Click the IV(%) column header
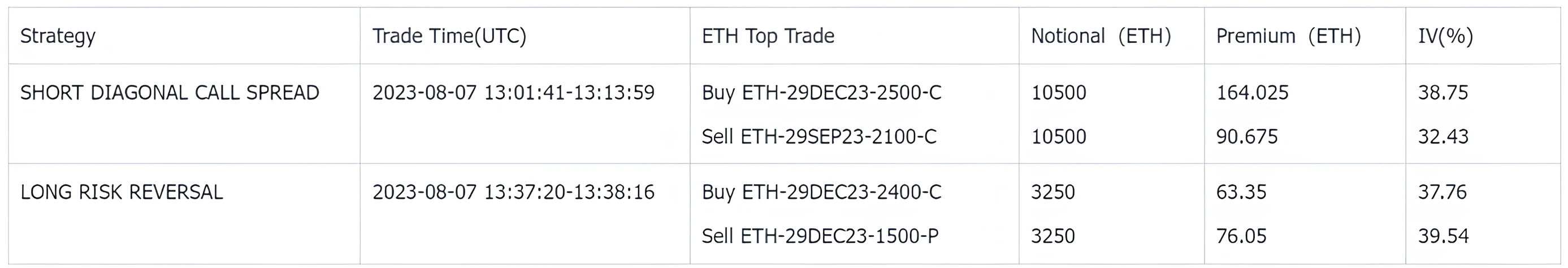The width and height of the screenshot is (1568, 268). point(1445,36)
